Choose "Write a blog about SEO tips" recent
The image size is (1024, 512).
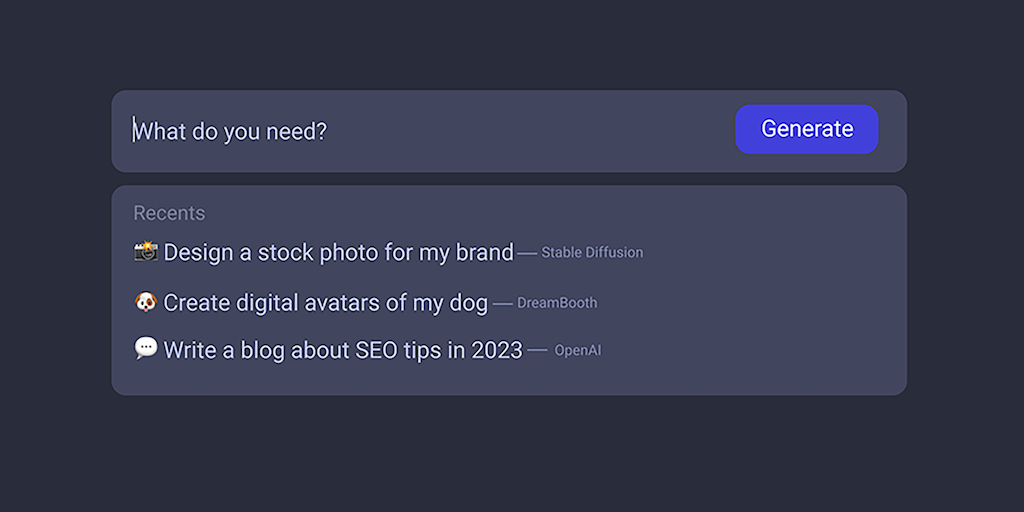[342, 350]
